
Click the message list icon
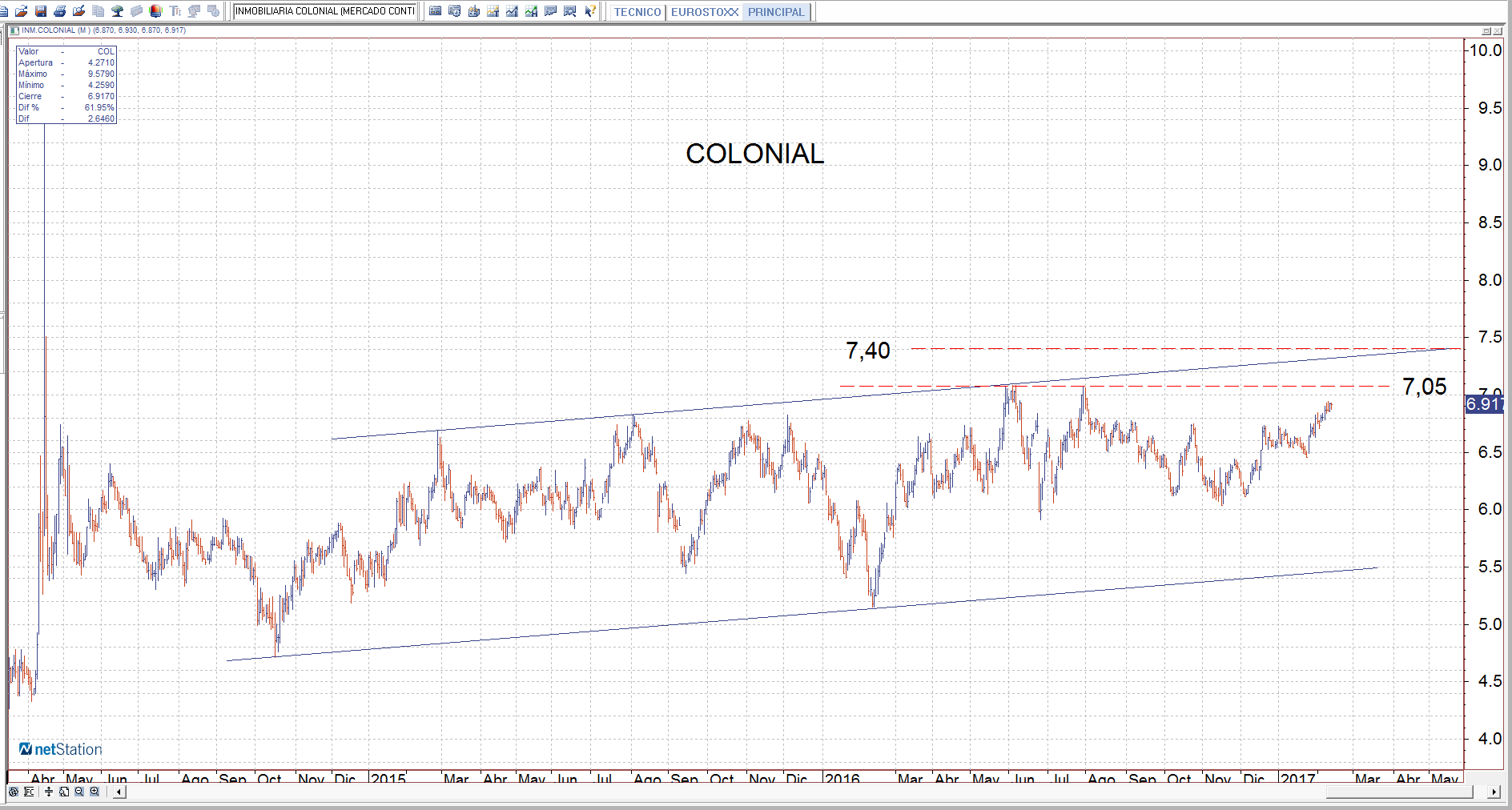[x=551, y=11]
